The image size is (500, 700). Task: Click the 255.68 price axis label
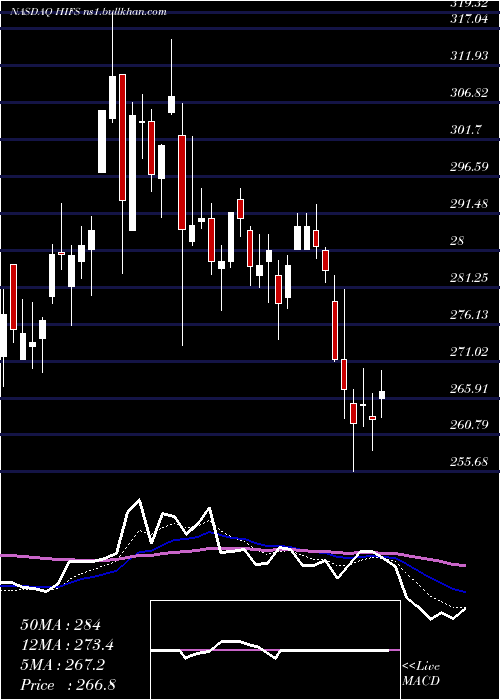tap(469, 462)
